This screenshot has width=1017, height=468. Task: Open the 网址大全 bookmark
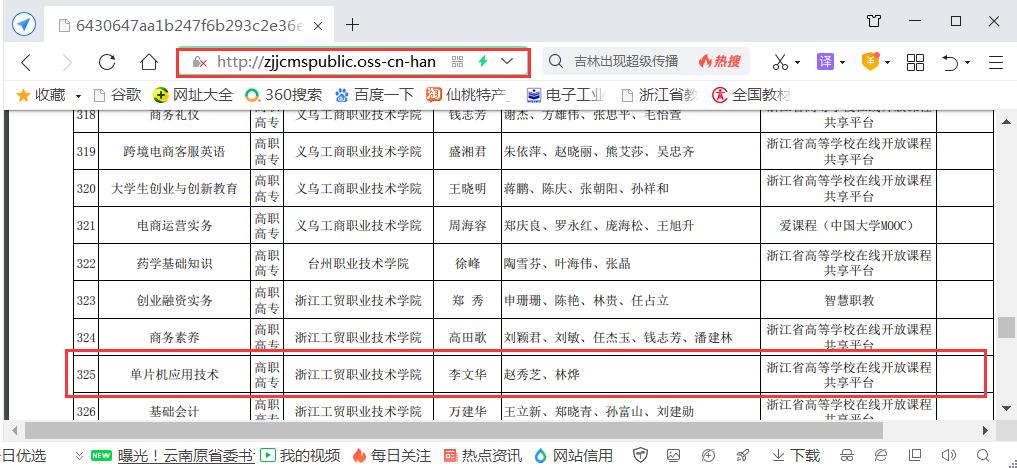click(193, 95)
